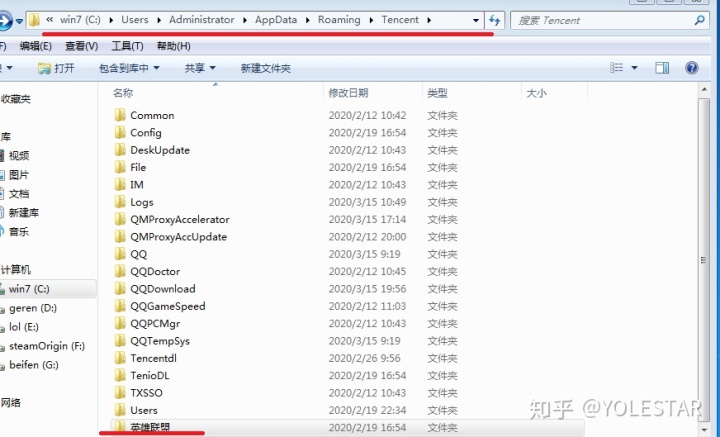Click the Config folder icon
The image size is (720, 437).
(120, 132)
